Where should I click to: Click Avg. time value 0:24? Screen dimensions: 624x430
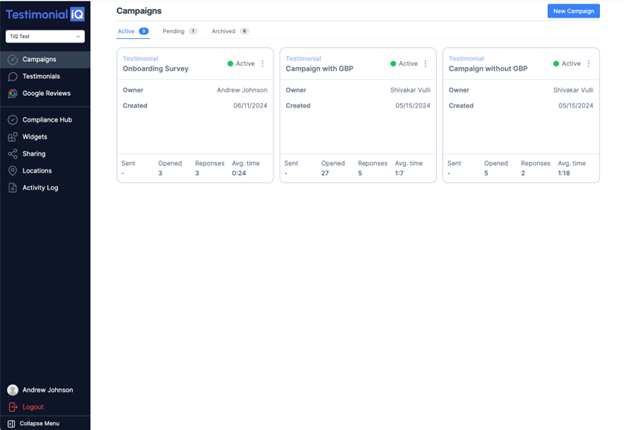click(239, 173)
